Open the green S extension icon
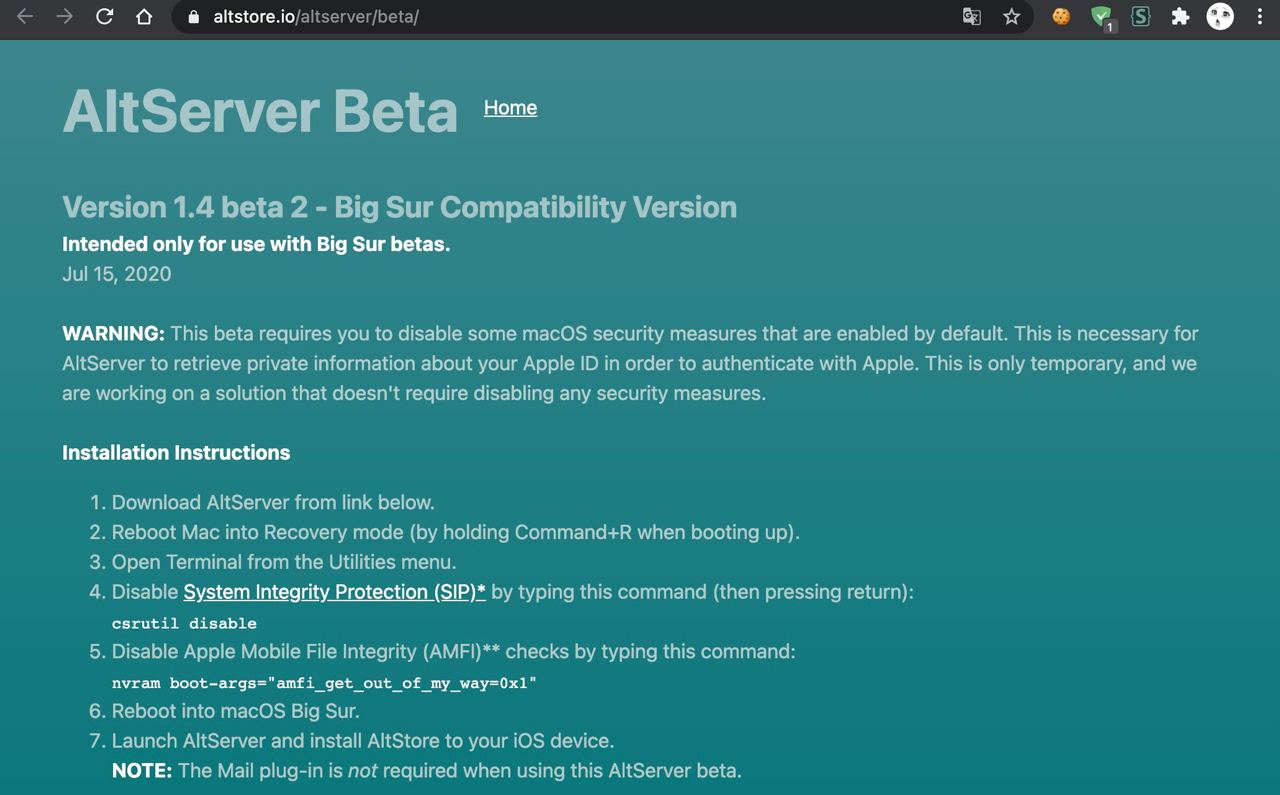Image resolution: width=1280 pixels, height=795 pixels. (1141, 17)
